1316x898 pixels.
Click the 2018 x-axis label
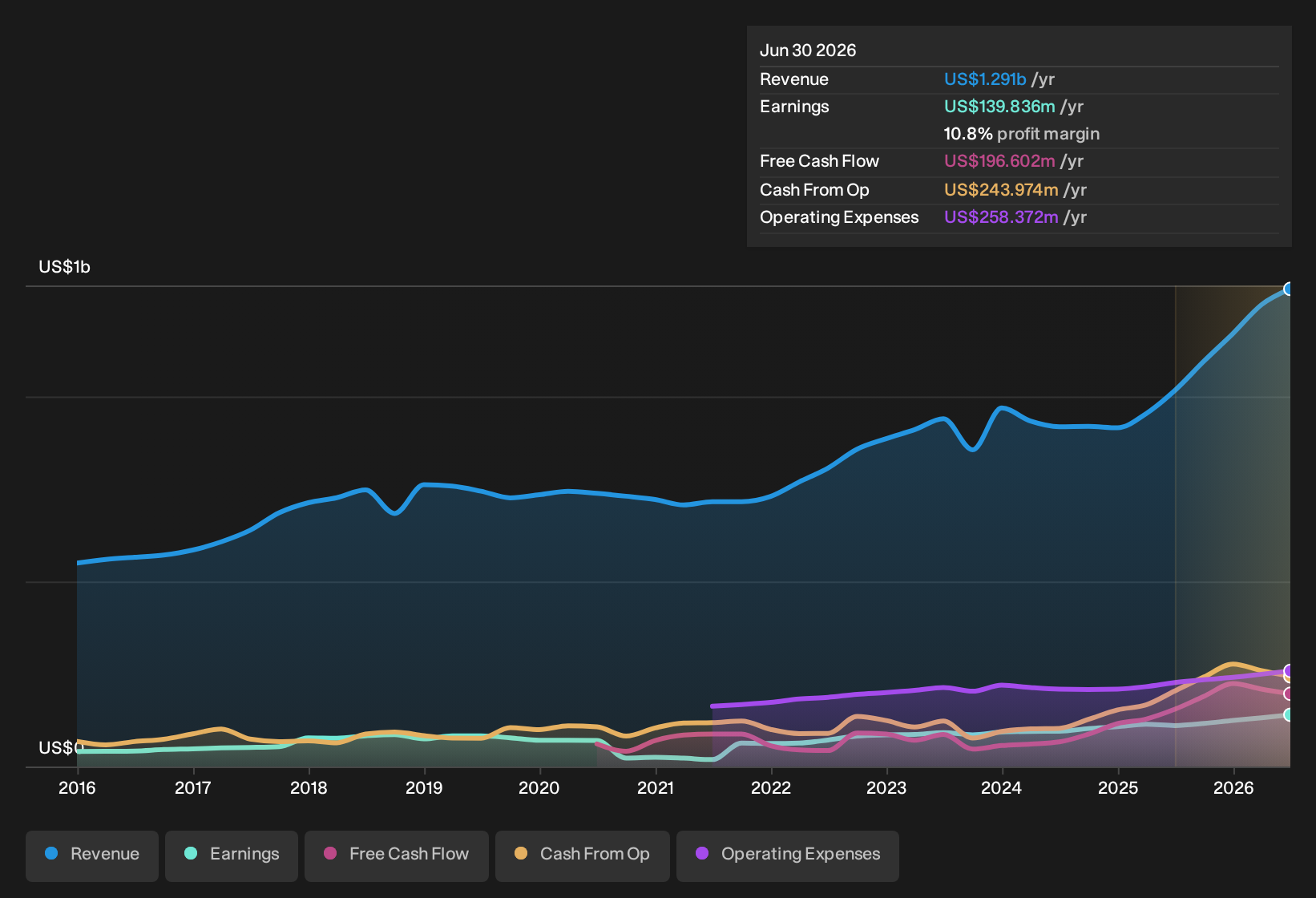(x=309, y=788)
